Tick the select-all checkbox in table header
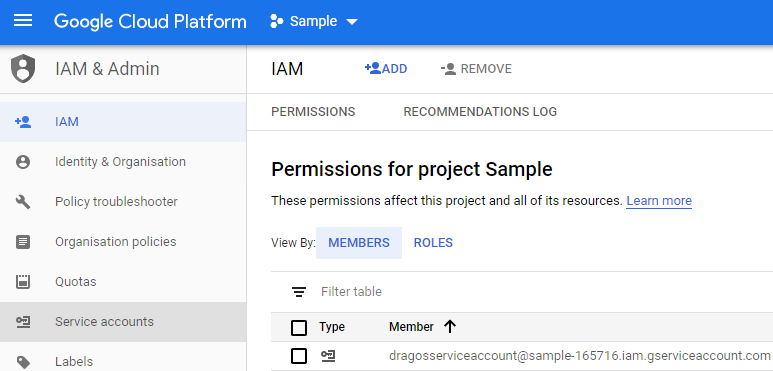This screenshot has width=773, height=371. (x=299, y=328)
